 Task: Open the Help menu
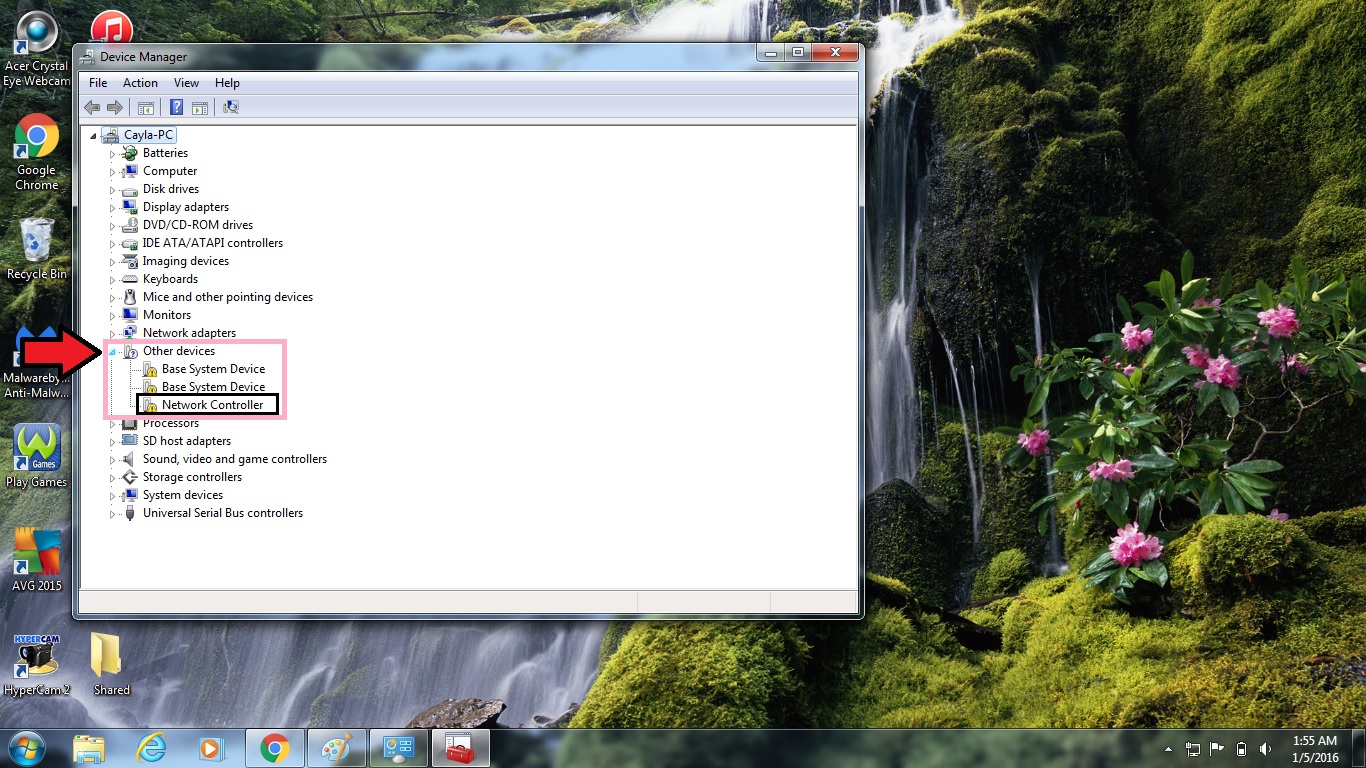pos(227,83)
